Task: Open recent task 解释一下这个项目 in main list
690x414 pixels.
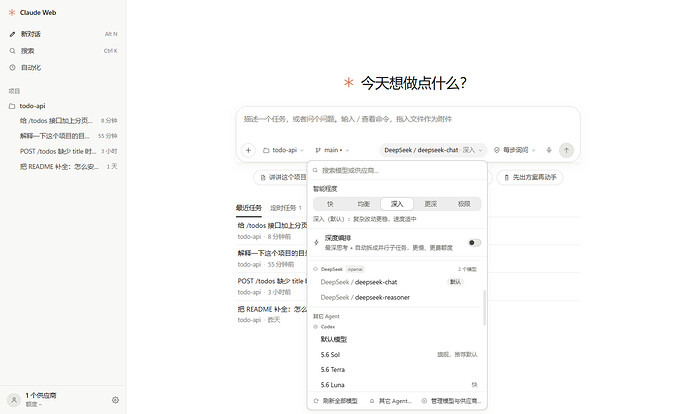Action: (272, 258)
